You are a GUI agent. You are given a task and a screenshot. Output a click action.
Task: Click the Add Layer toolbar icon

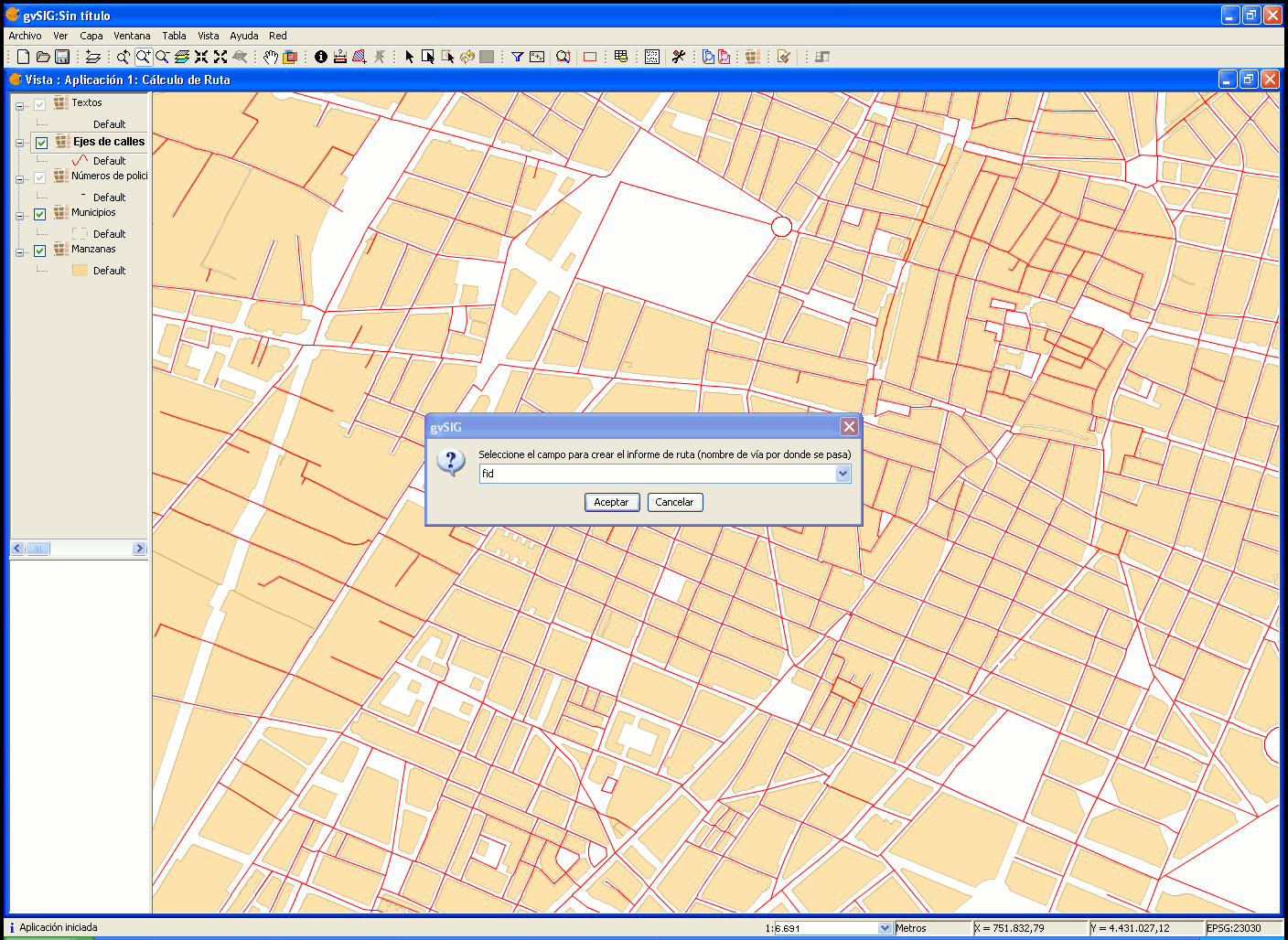tap(92, 57)
